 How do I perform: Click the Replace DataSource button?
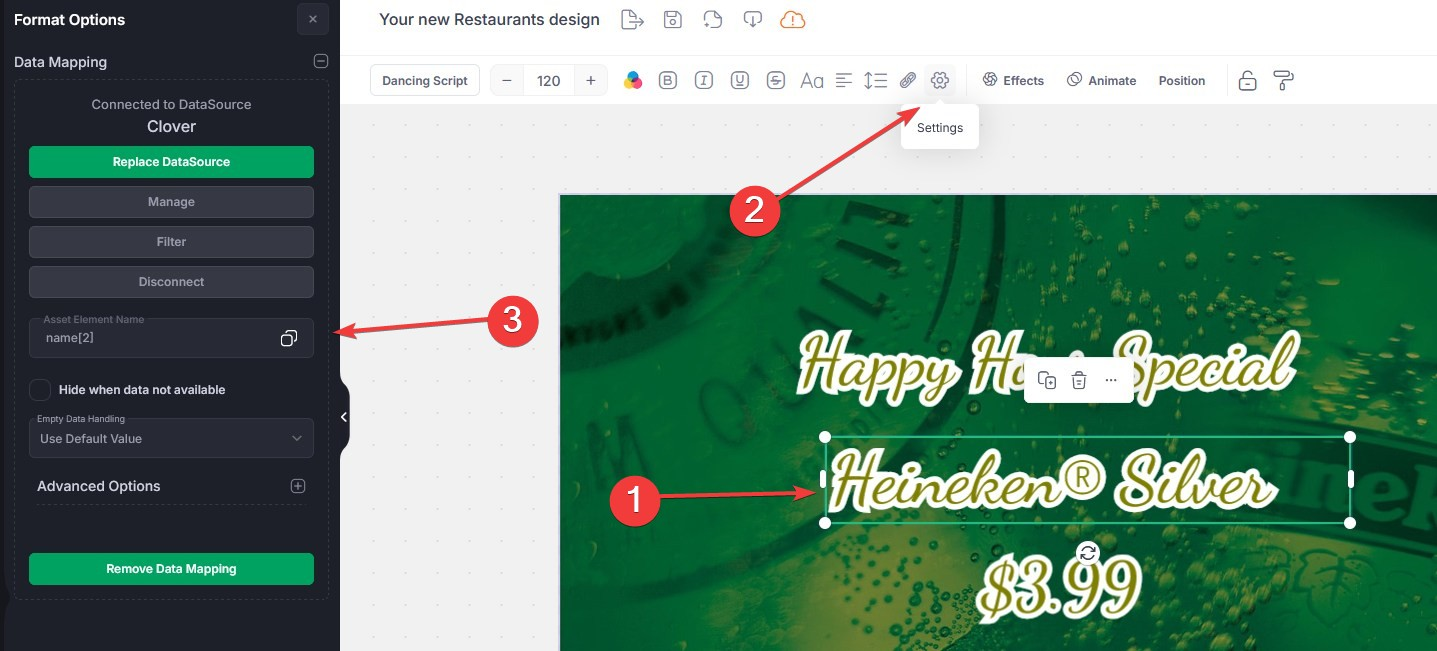point(171,162)
